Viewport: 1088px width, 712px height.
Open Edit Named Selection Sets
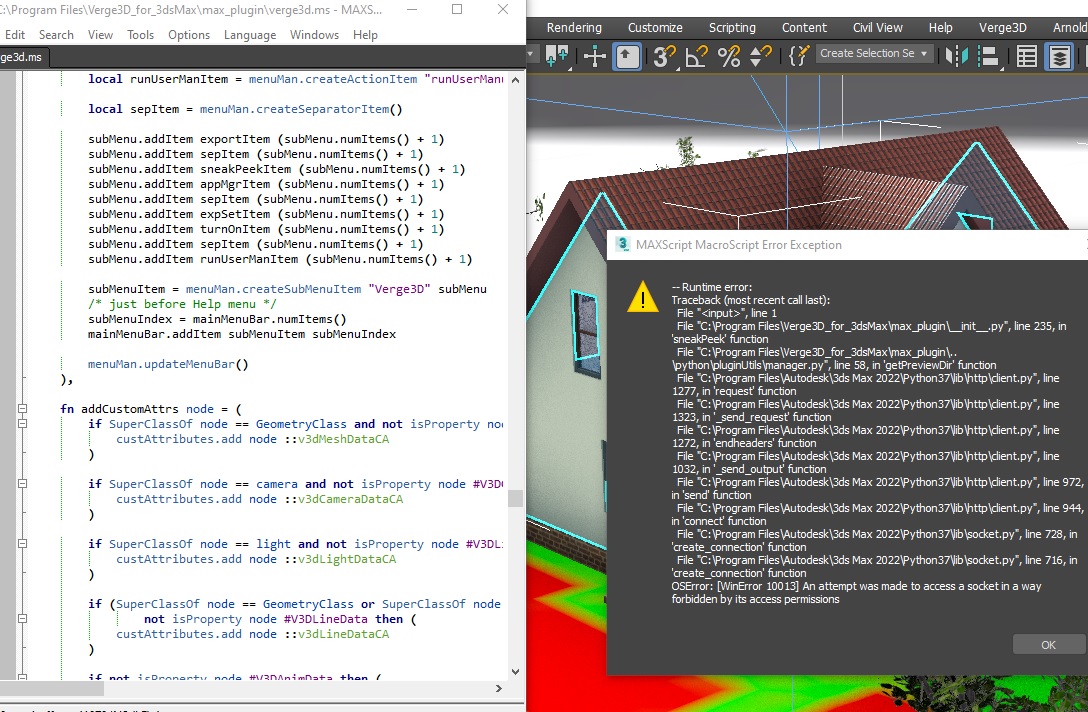799,56
